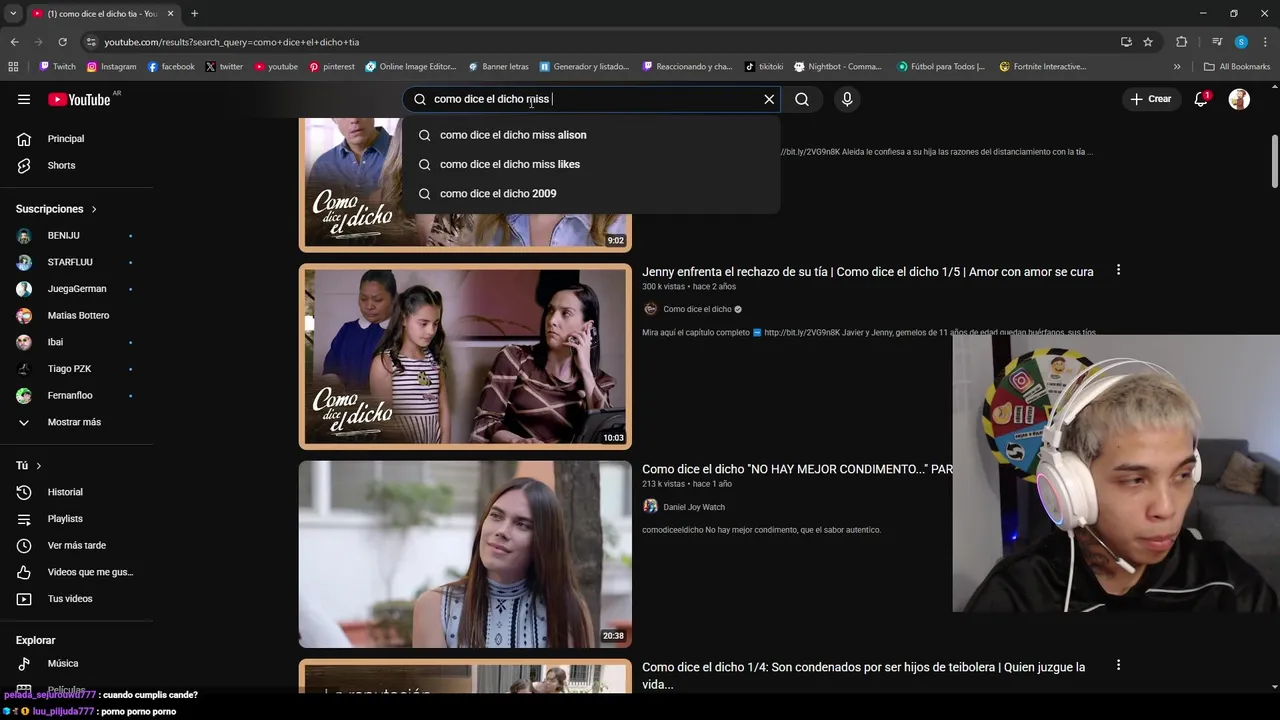Click in the YouTube search input field
The height and width of the screenshot is (720, 1280).
590,99
